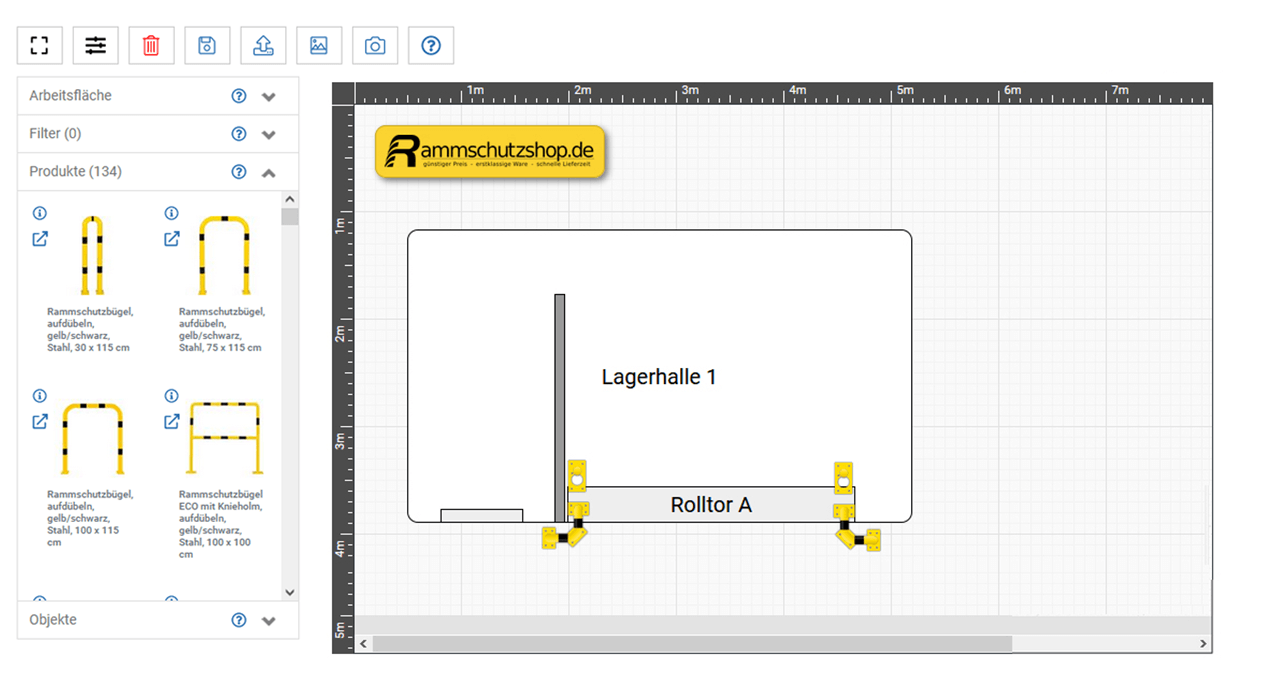Expand the Objekte section chevron
The width and height of the screenshot is (1282, 678).
(x=268, y=621)
